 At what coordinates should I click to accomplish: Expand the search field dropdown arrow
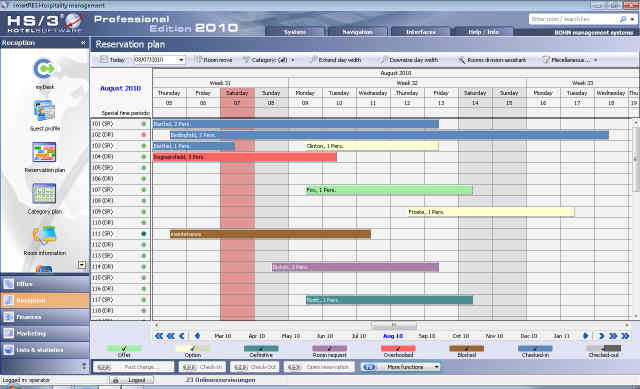tap(632, 19)
